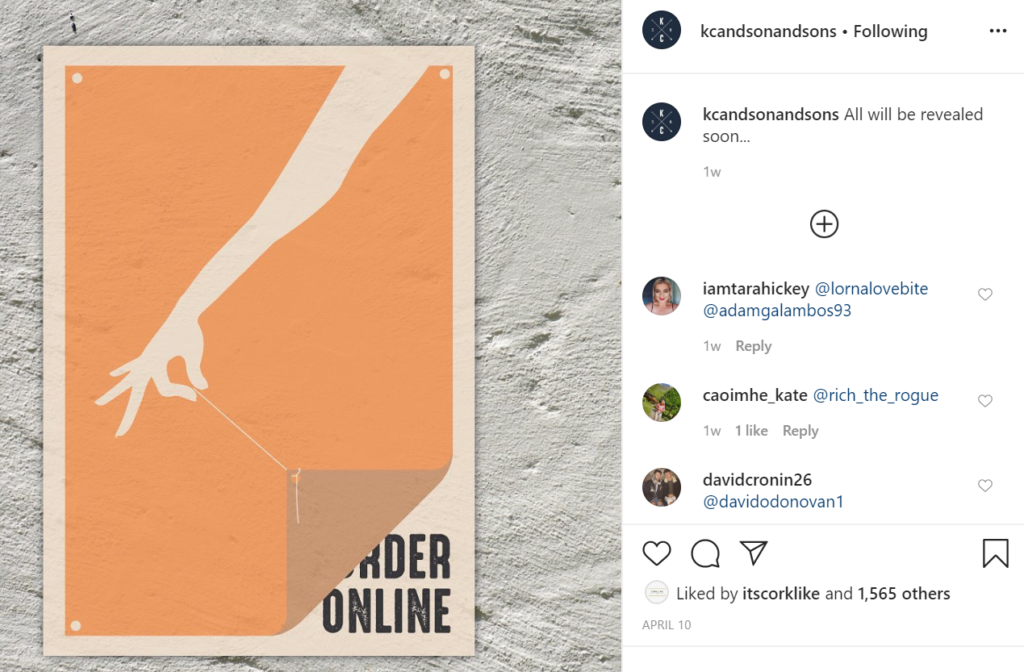Click the Following button in header
Viewport: 1024px width, 672px height.
click(x=890, y=31)
